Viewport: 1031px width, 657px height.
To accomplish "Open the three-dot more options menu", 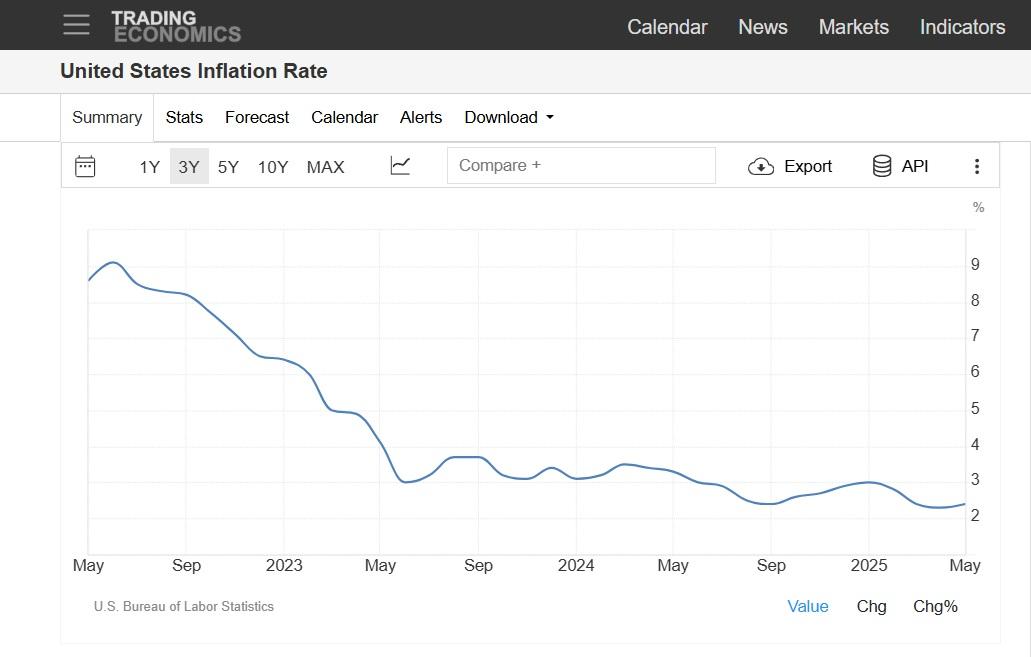I will tap(976, 167).
